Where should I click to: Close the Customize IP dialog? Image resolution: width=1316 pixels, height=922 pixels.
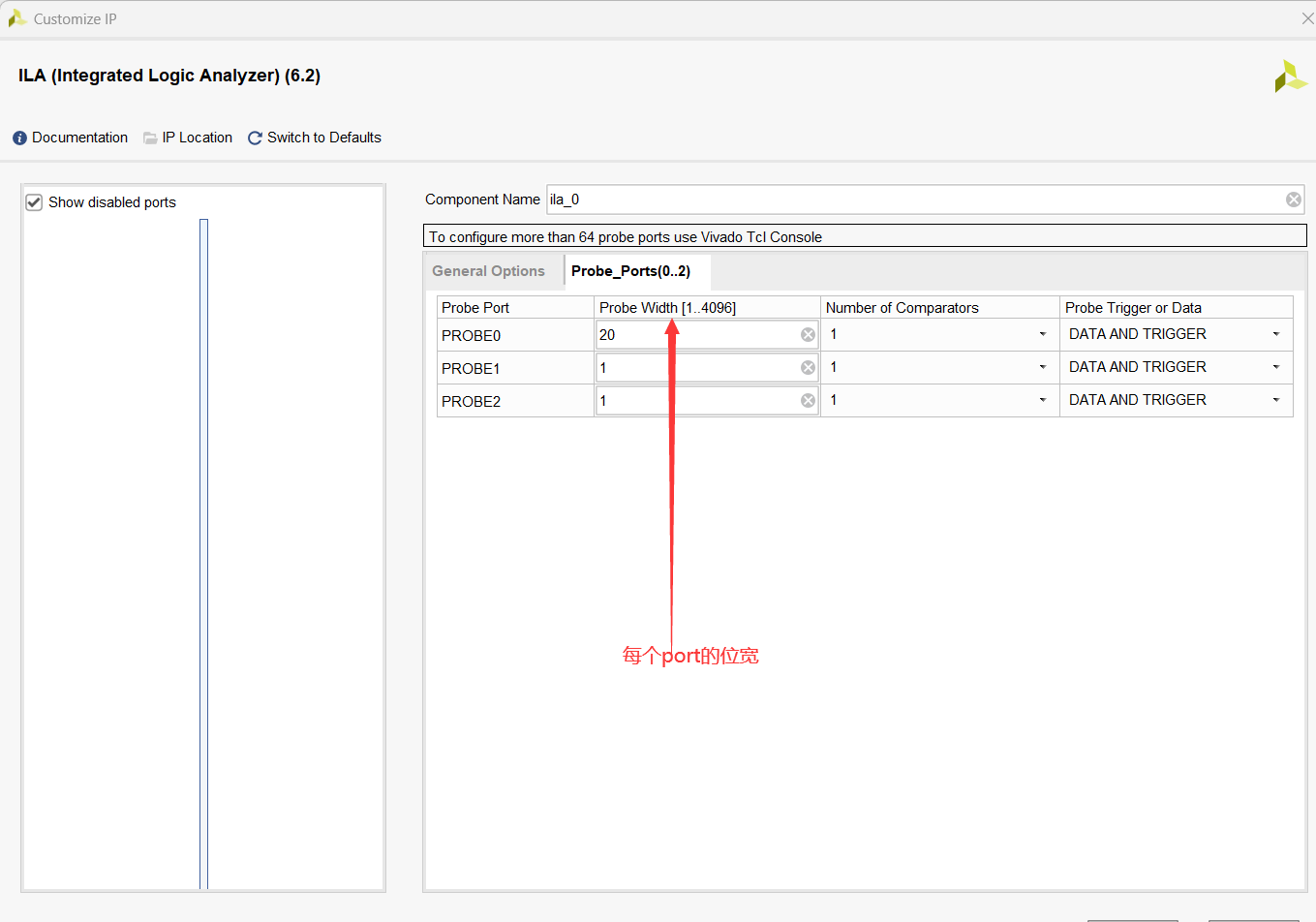(1307, 18)
